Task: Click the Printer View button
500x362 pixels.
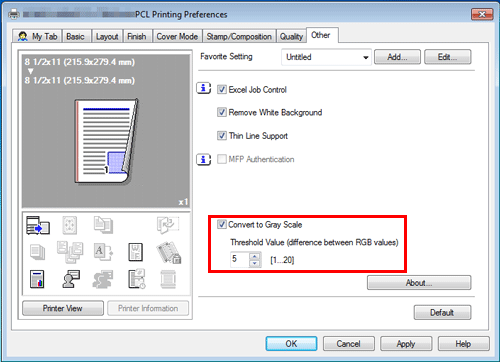Action: pyautogui.click(x=63, y=308)
